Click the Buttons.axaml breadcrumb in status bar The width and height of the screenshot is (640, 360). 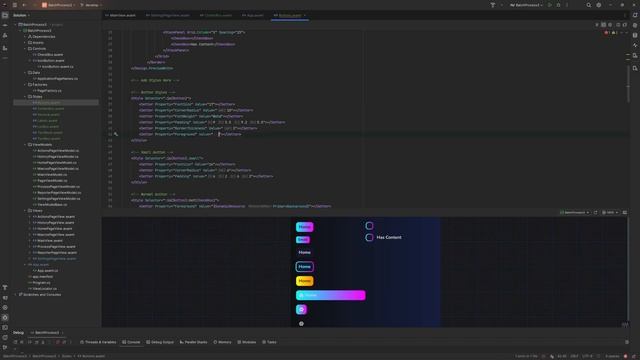tap(91, 356)
